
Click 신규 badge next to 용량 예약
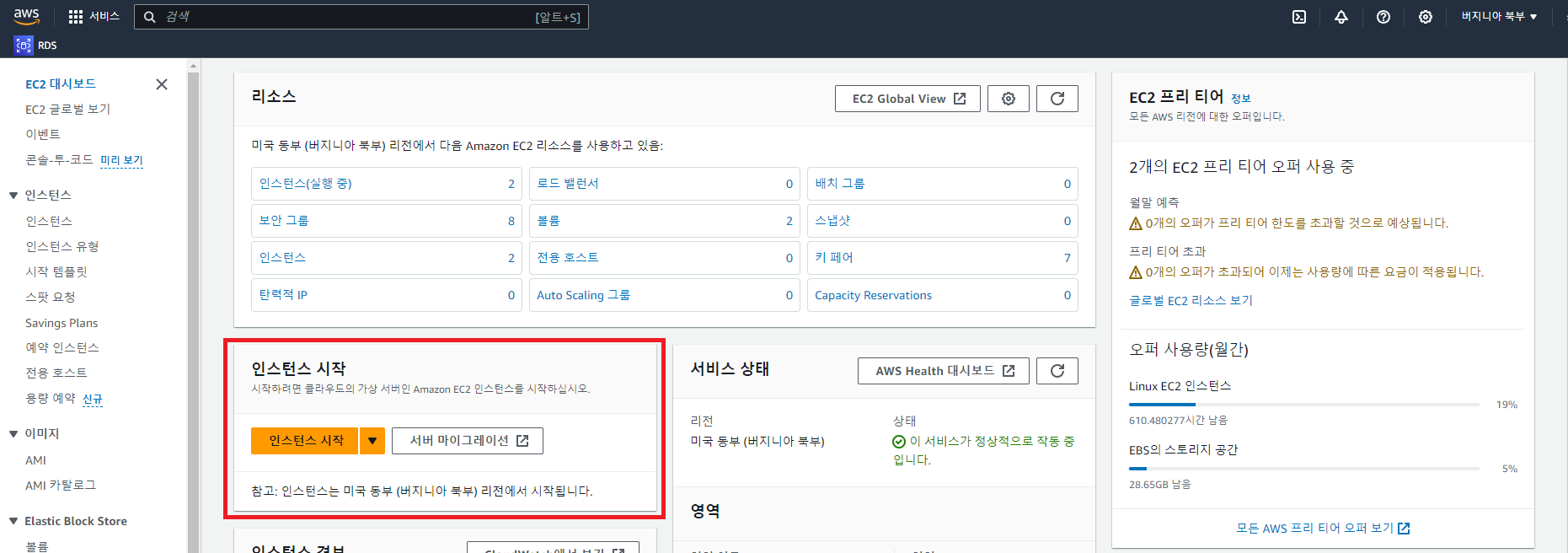click(x=93, y=399)
